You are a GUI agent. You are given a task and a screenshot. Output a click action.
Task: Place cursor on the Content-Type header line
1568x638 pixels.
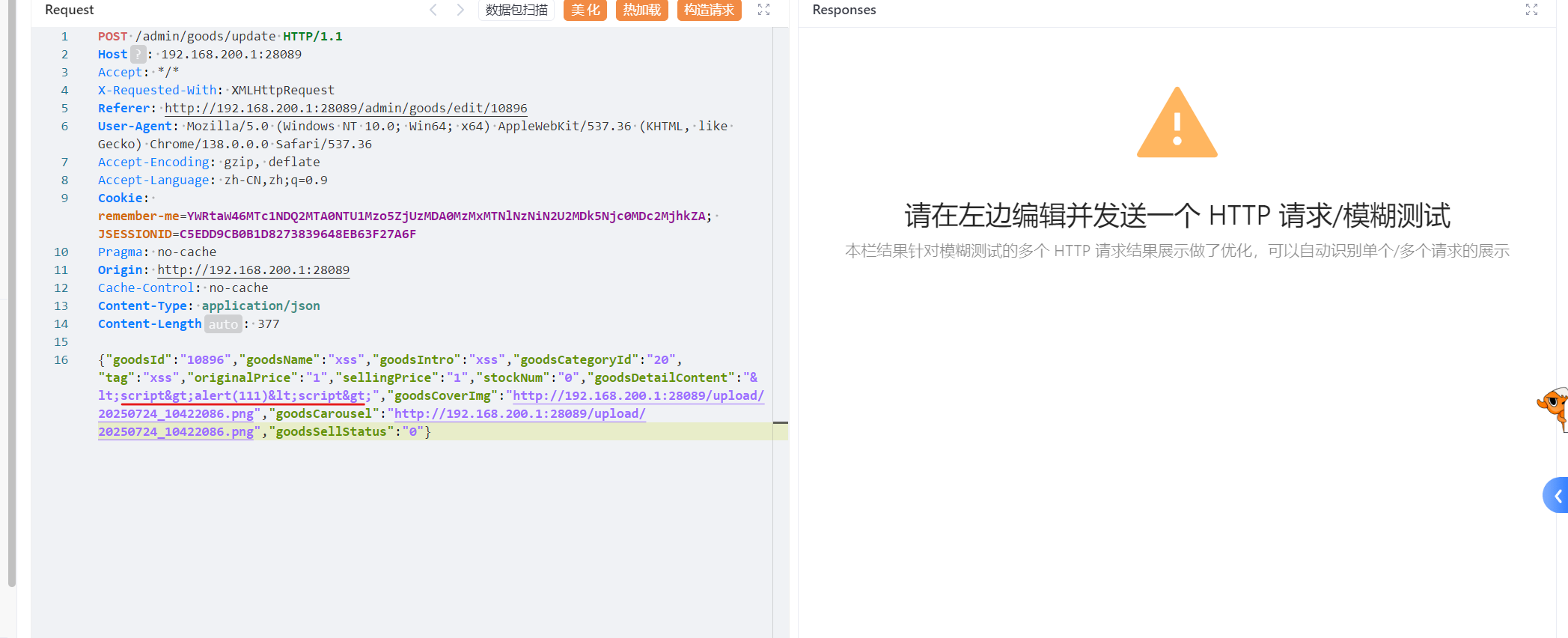click(209, 306)
